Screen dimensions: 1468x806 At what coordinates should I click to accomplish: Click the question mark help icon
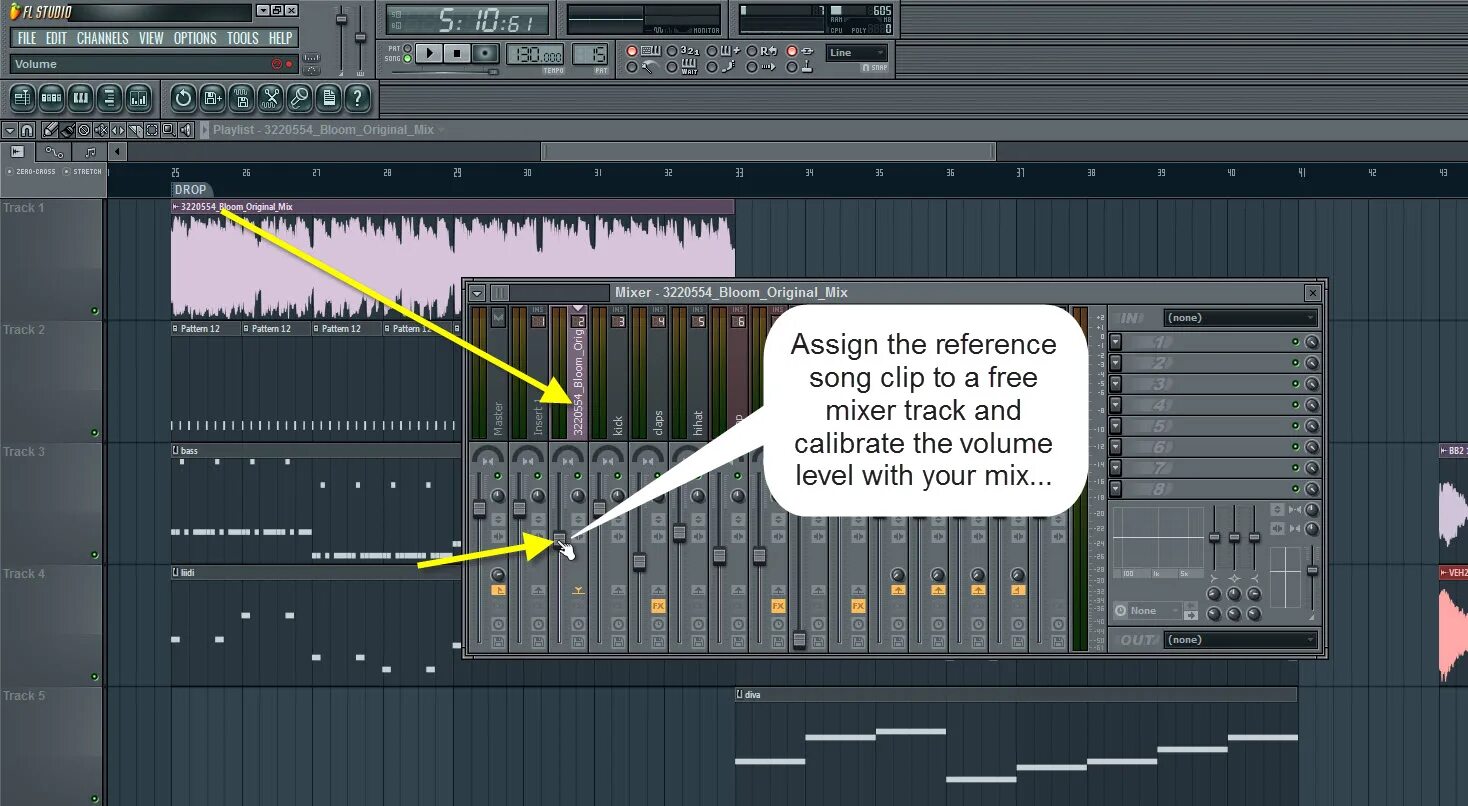[x=357, y=98]
